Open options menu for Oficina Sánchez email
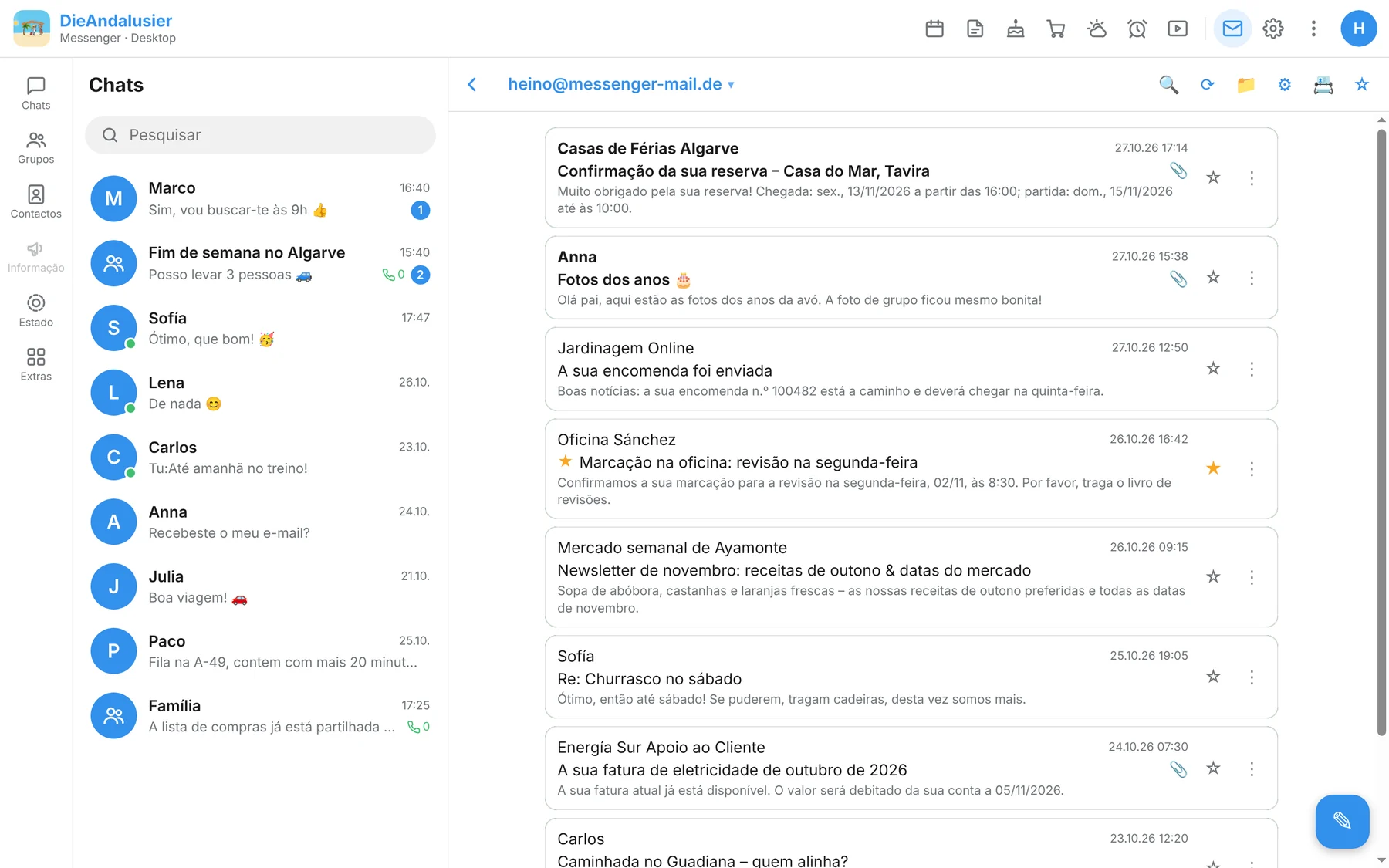This screenshot has width=1389, height=868. pyautogui.click(x=1252, y=469)
